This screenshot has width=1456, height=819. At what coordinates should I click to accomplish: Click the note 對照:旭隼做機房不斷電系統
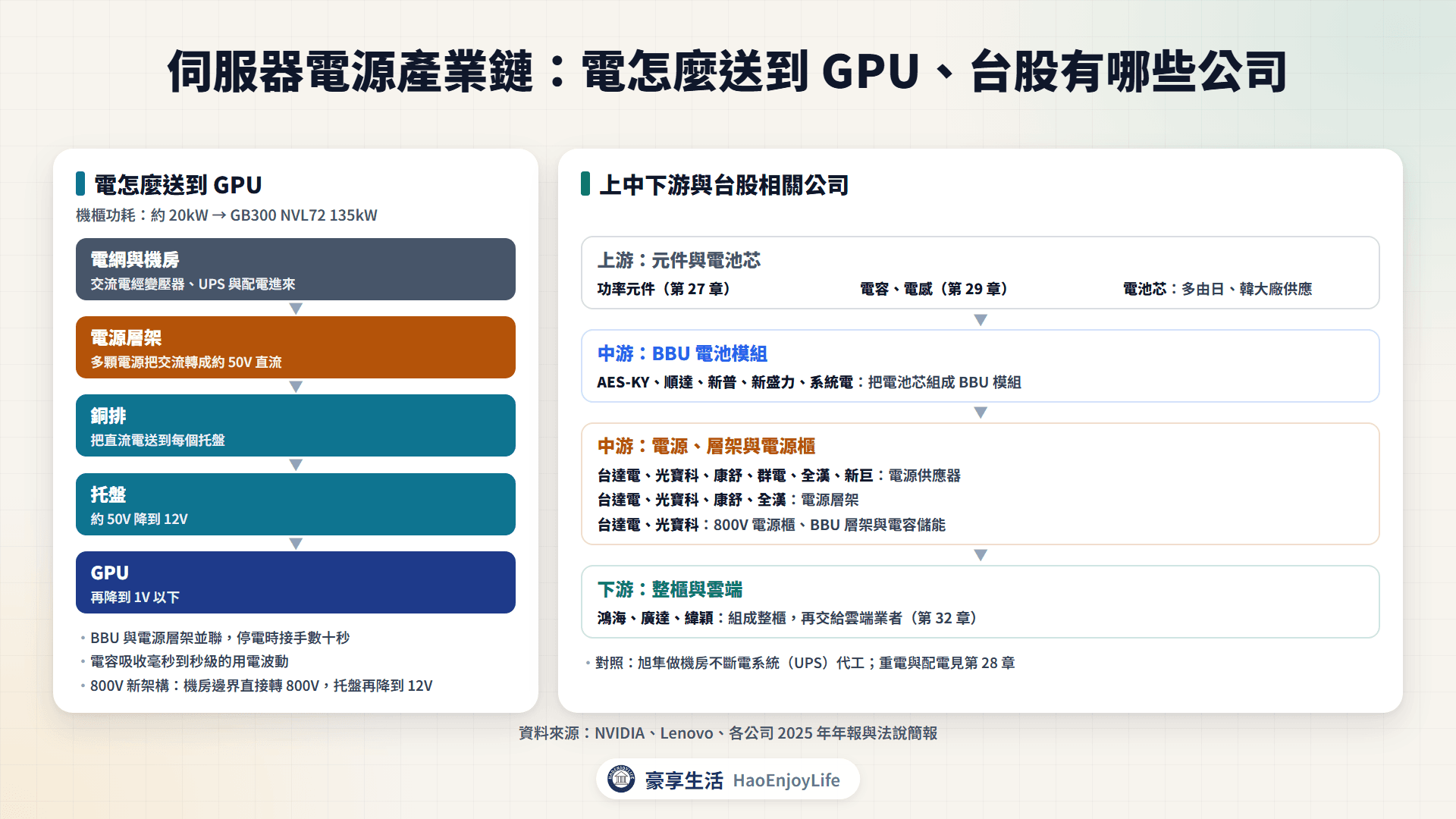[x=805, y=663]
